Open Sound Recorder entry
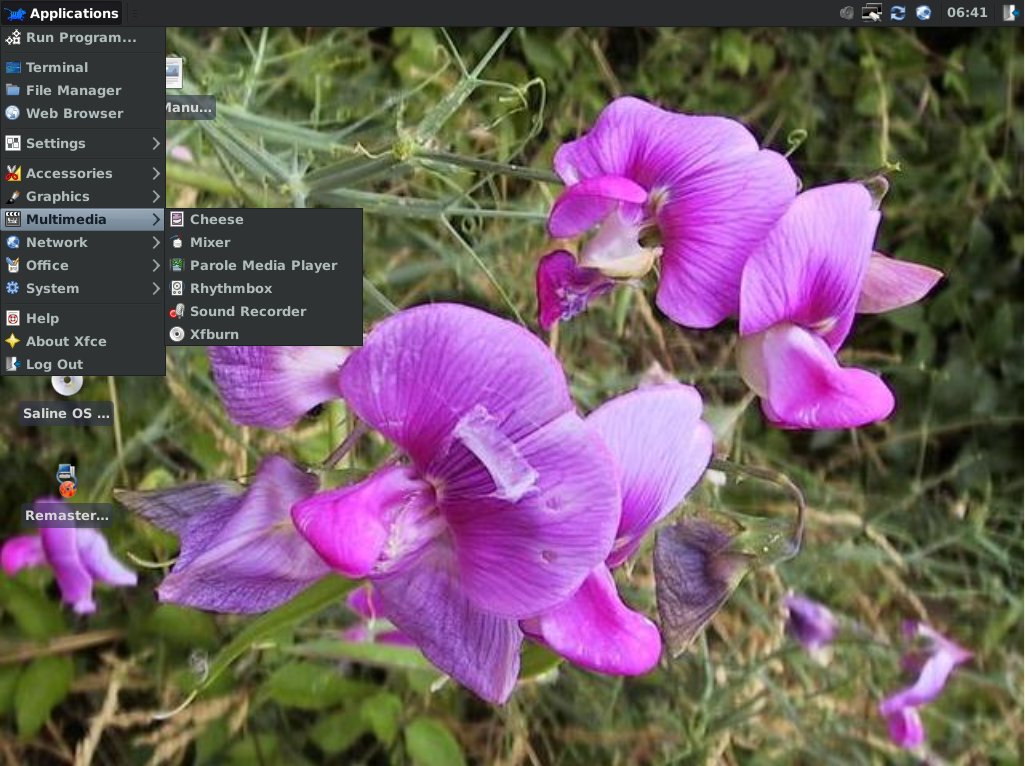 tap(264, 312)
